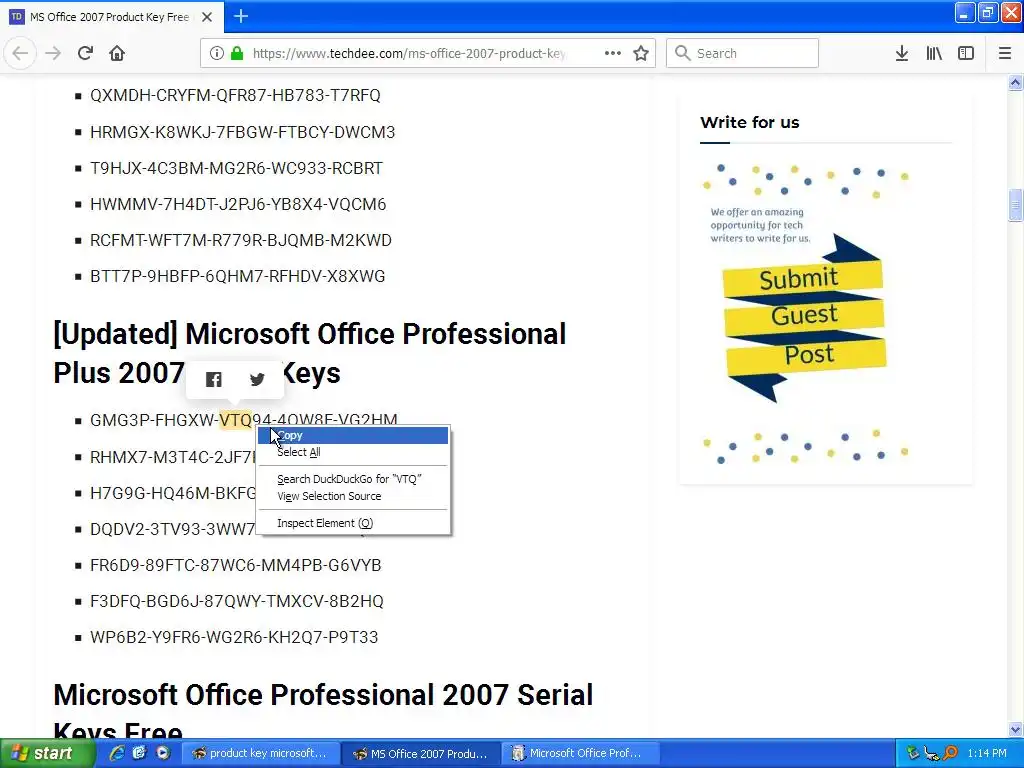1024x768 pixels.
Task: Choose Search DuckDuckGo for "VTQ"
Action: 353,479
